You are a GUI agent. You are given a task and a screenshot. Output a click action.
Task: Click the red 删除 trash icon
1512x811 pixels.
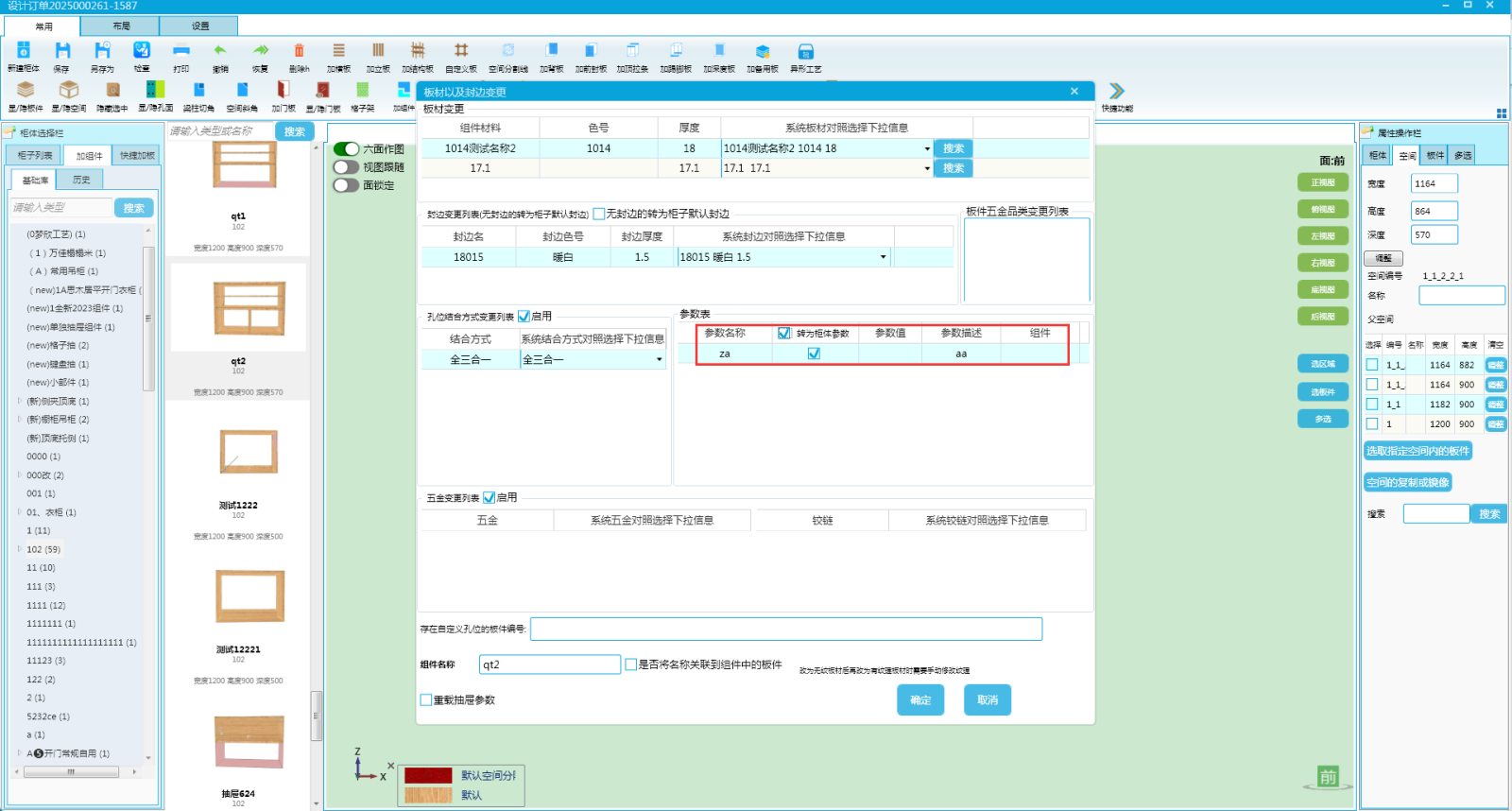[299, 52]
